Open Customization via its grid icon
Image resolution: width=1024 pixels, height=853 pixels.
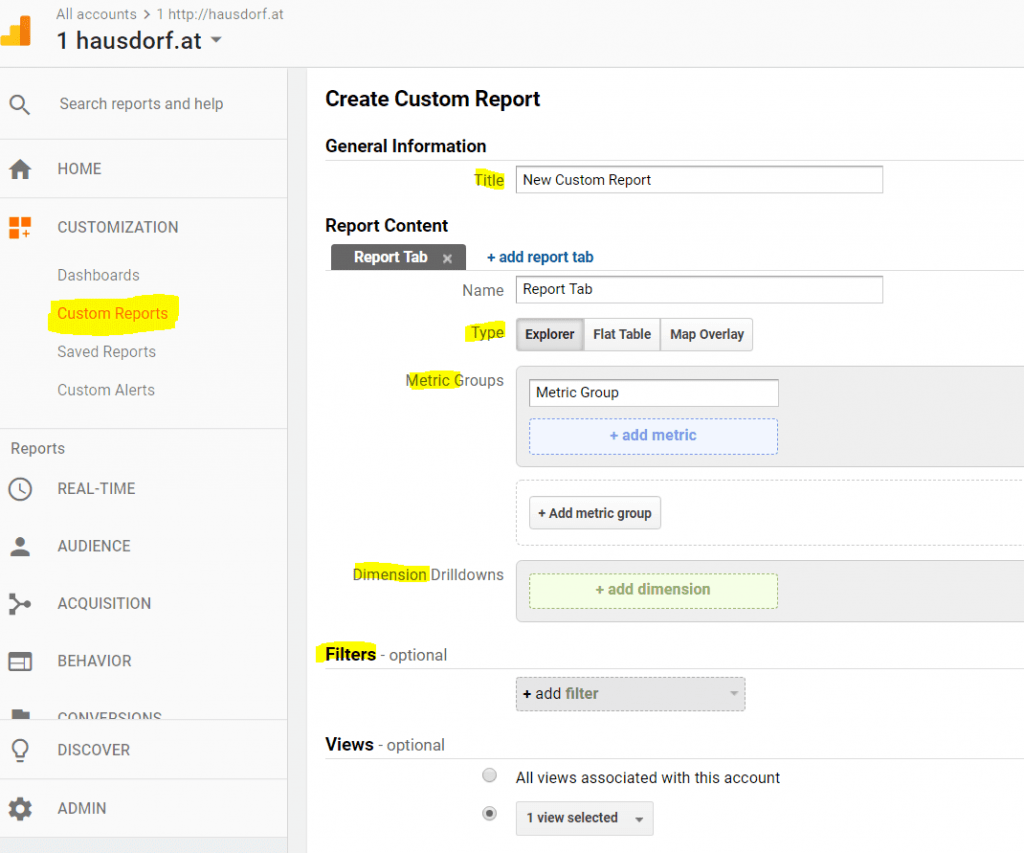[22, 227]
